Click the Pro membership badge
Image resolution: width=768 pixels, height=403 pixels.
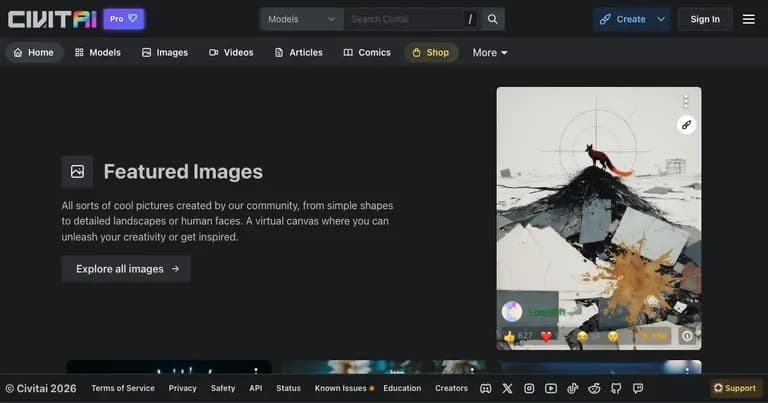pyautogui.click(x=123, y=19)
